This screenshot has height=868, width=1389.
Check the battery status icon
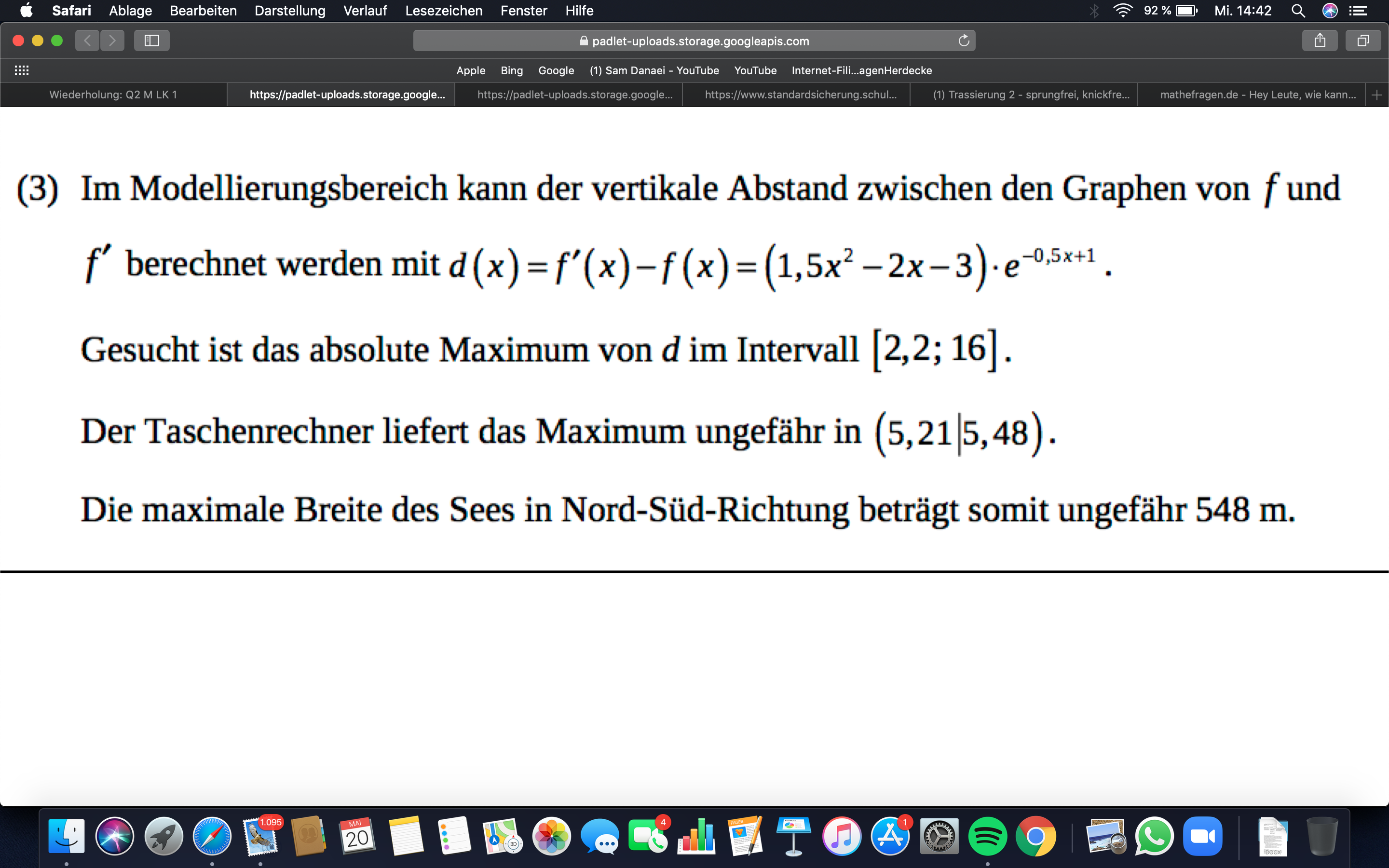coord(1186,10)
